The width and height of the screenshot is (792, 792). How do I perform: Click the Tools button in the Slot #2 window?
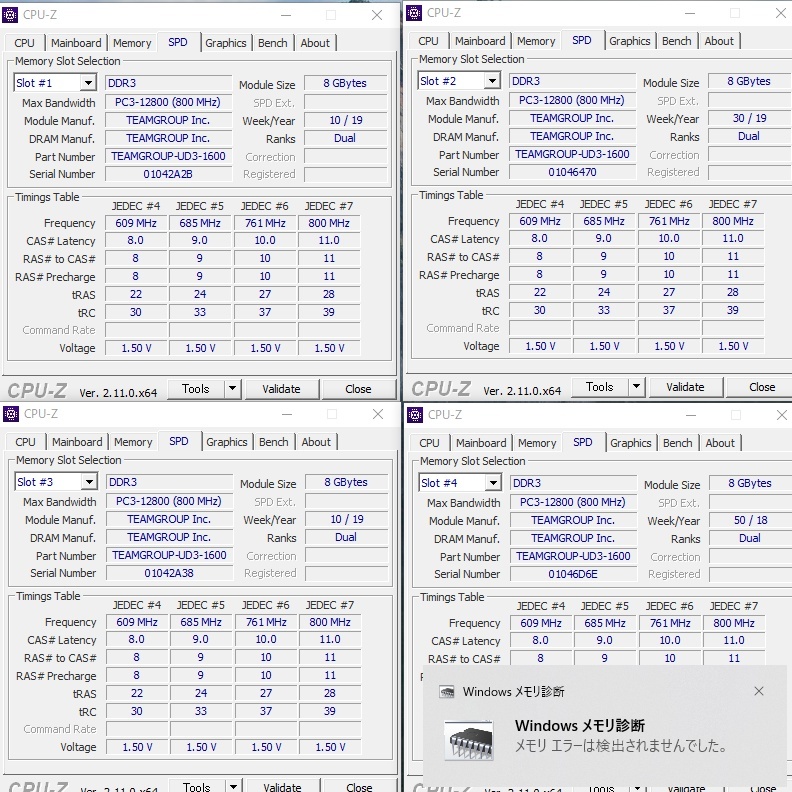[600, 386]
